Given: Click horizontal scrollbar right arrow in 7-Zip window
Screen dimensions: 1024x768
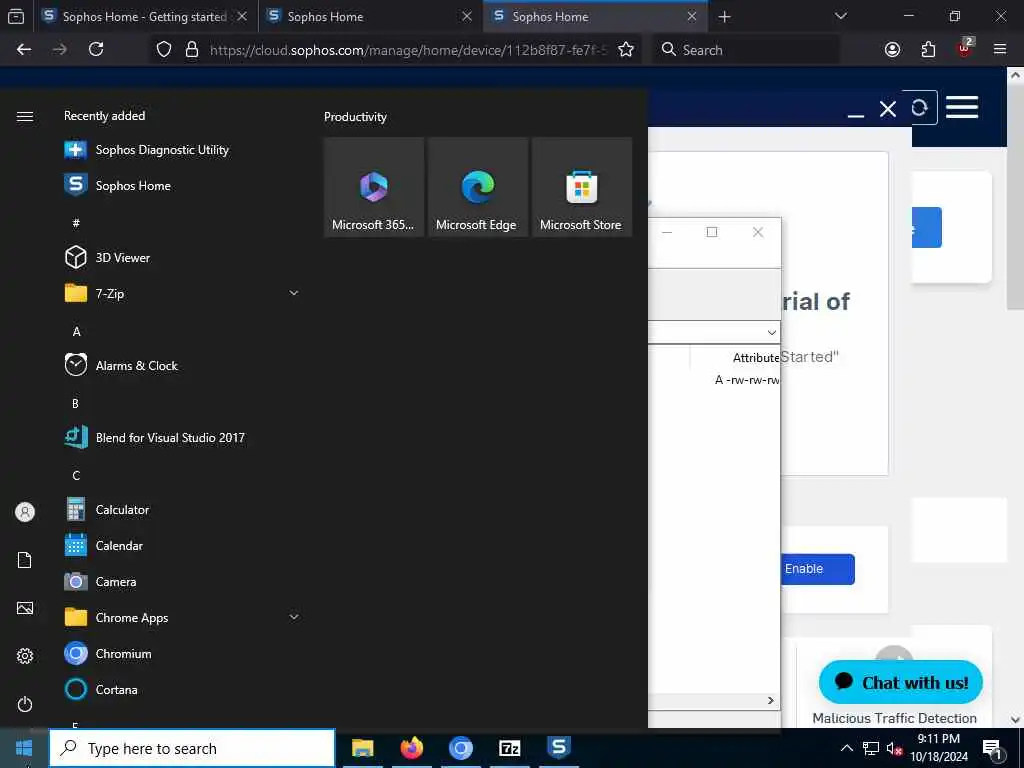Looking at the screenshot, I should pyautogui.click(x=771, y=701).
